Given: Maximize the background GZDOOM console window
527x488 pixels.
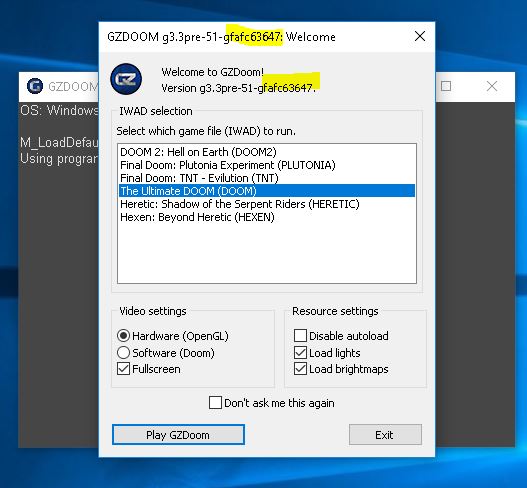Looking at the screenshot, I should tap(446, 86).
